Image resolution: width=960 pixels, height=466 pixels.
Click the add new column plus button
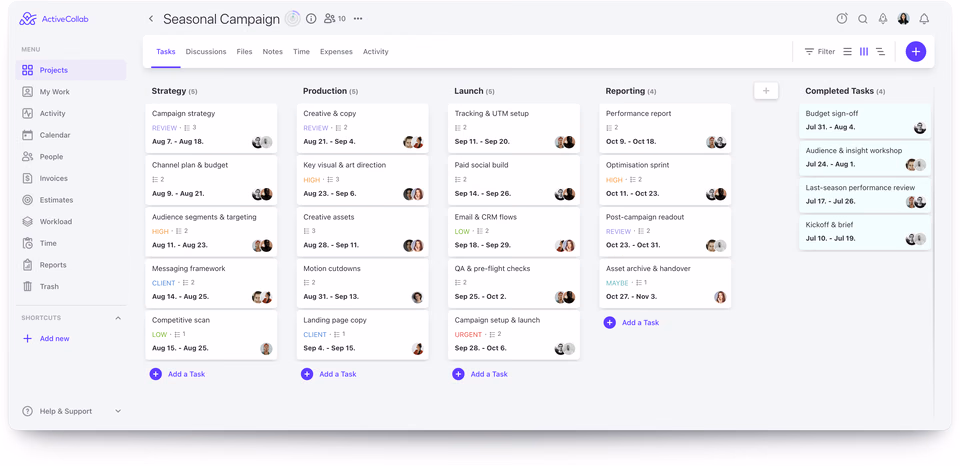pyautogui.click(x=766, y=91)
